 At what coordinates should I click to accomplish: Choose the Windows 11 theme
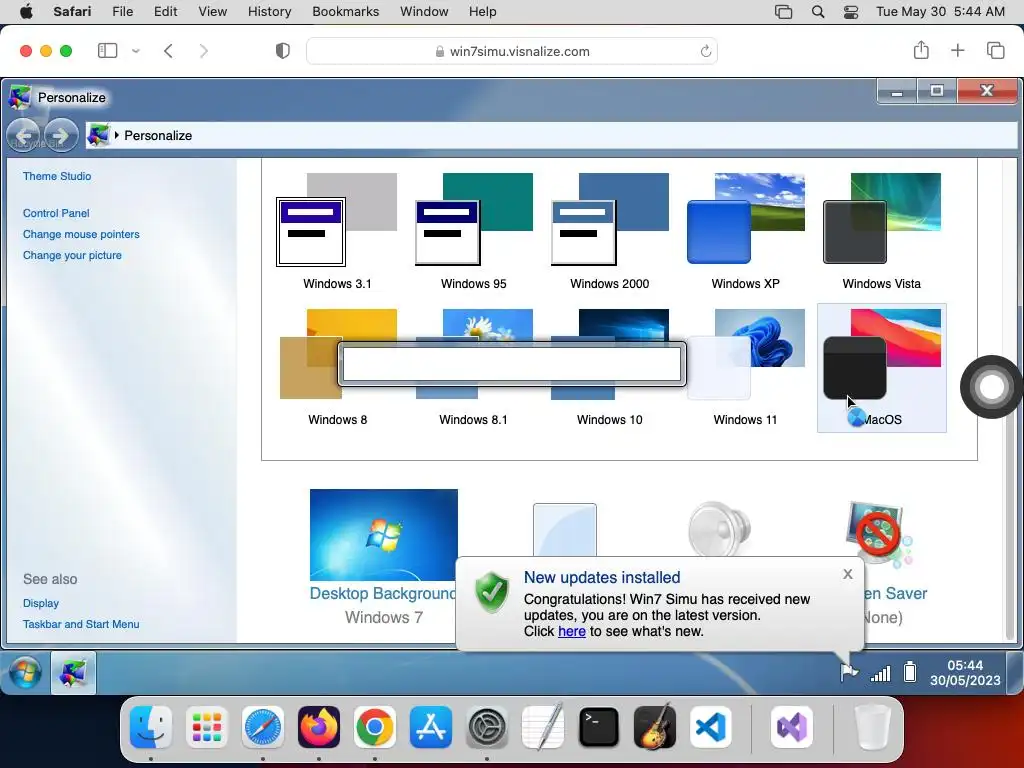point(745,368)
